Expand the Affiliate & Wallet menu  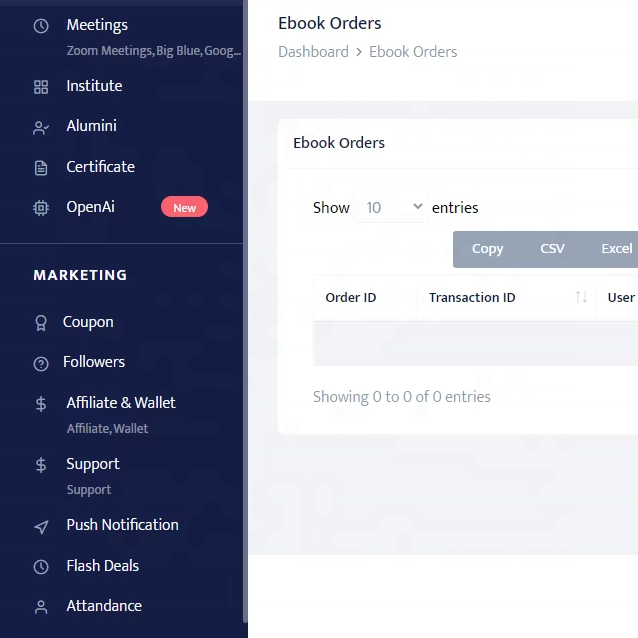coord(121,403)
